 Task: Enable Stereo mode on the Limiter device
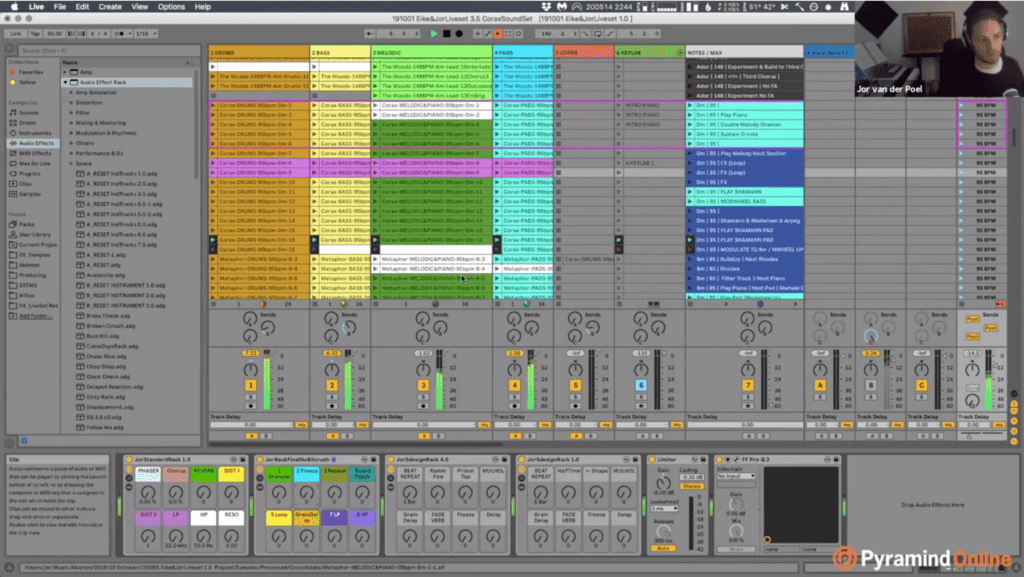[692, 487]
